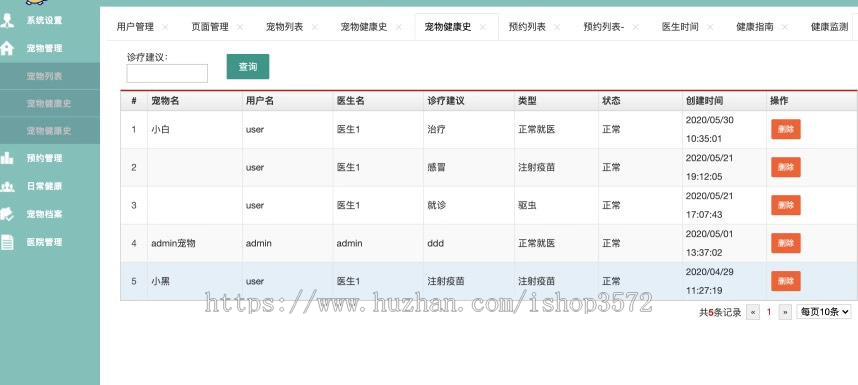The height and width of the screenshot is (385, 858).
Task: Select page number 1 in pagination
Action: coord(769,312)
